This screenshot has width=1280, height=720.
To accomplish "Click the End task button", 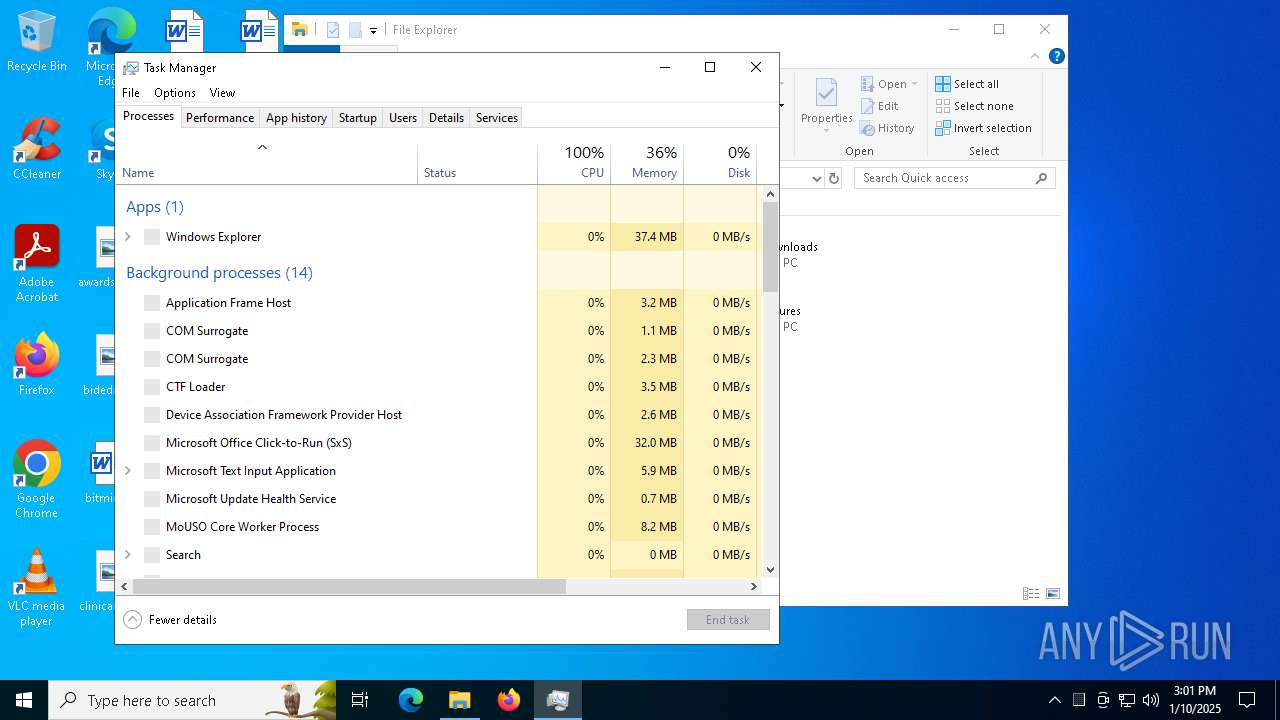I will pyautogui.click(x=728, y=620).
